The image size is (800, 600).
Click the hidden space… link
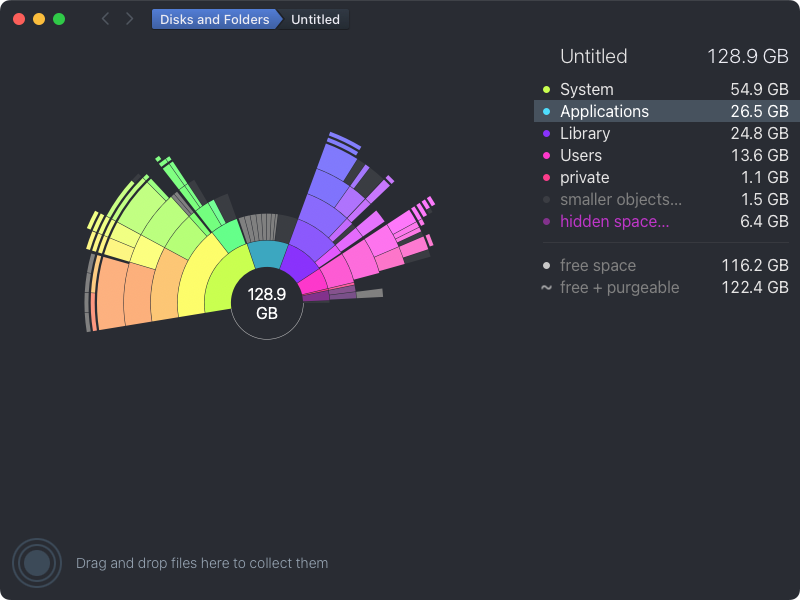click(x=614, y=221)
